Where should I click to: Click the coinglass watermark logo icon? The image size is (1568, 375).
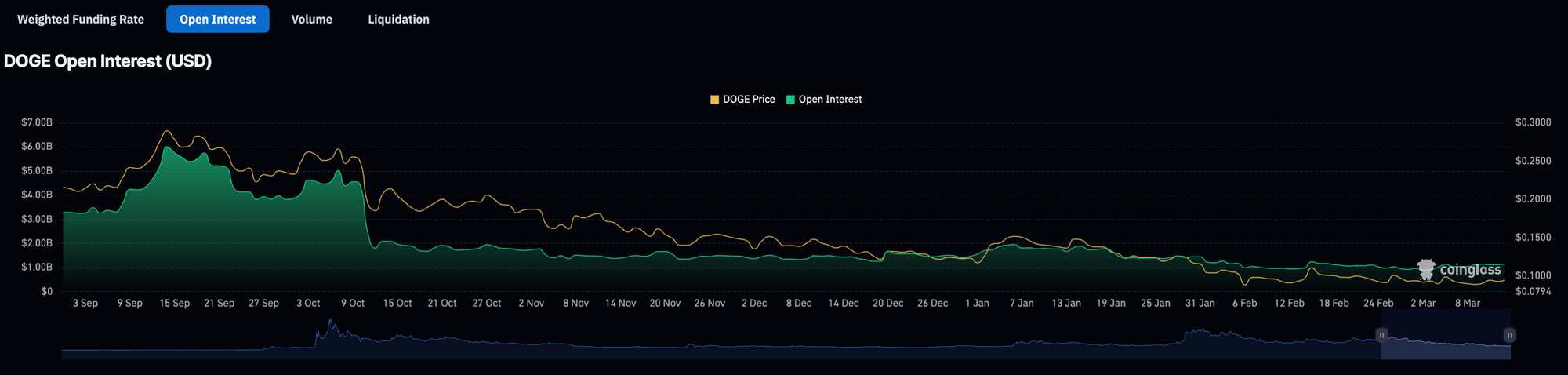[x=1426, y=270]
